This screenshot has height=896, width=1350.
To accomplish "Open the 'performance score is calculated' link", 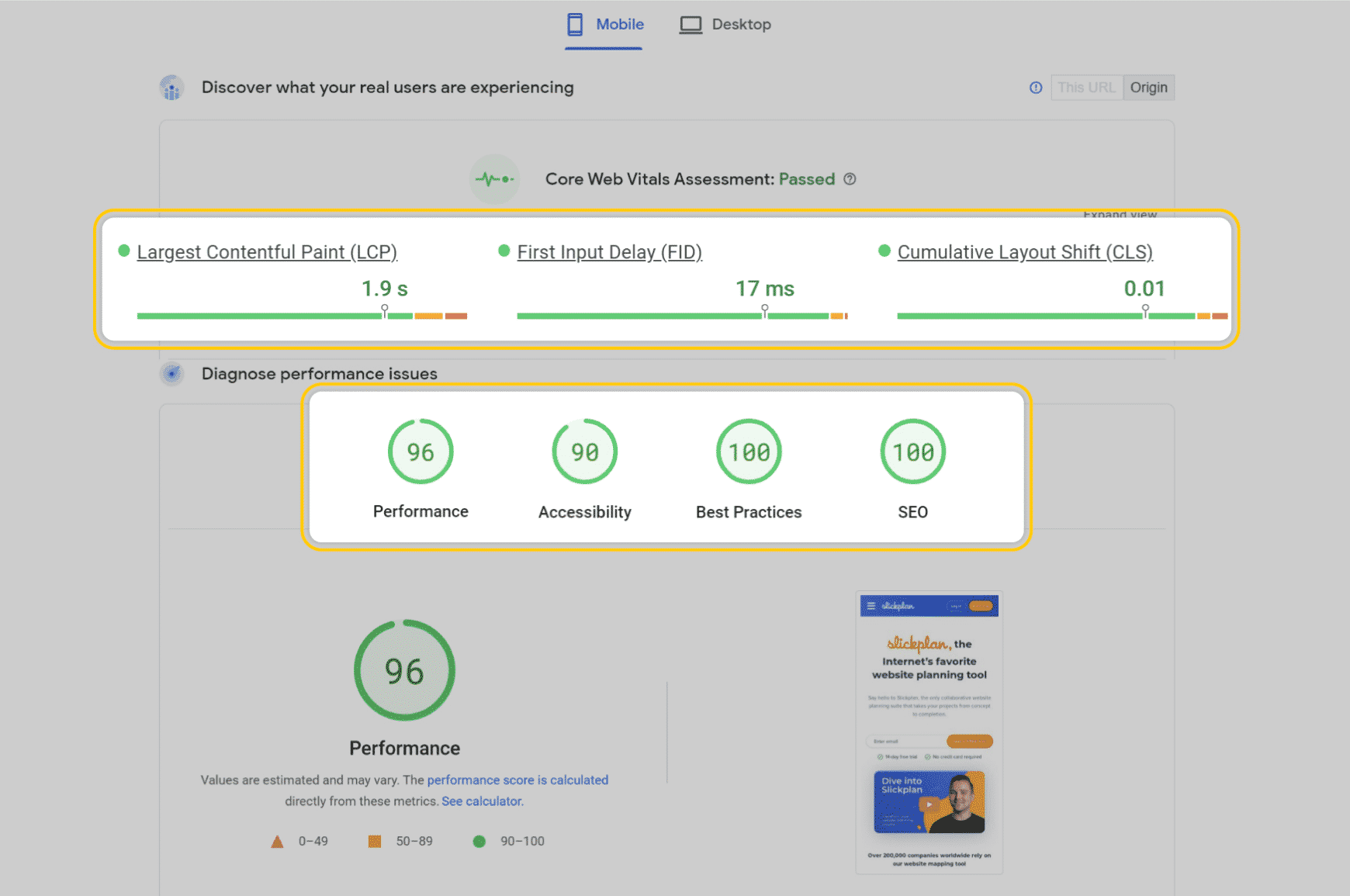I will [x=517, y=780].
